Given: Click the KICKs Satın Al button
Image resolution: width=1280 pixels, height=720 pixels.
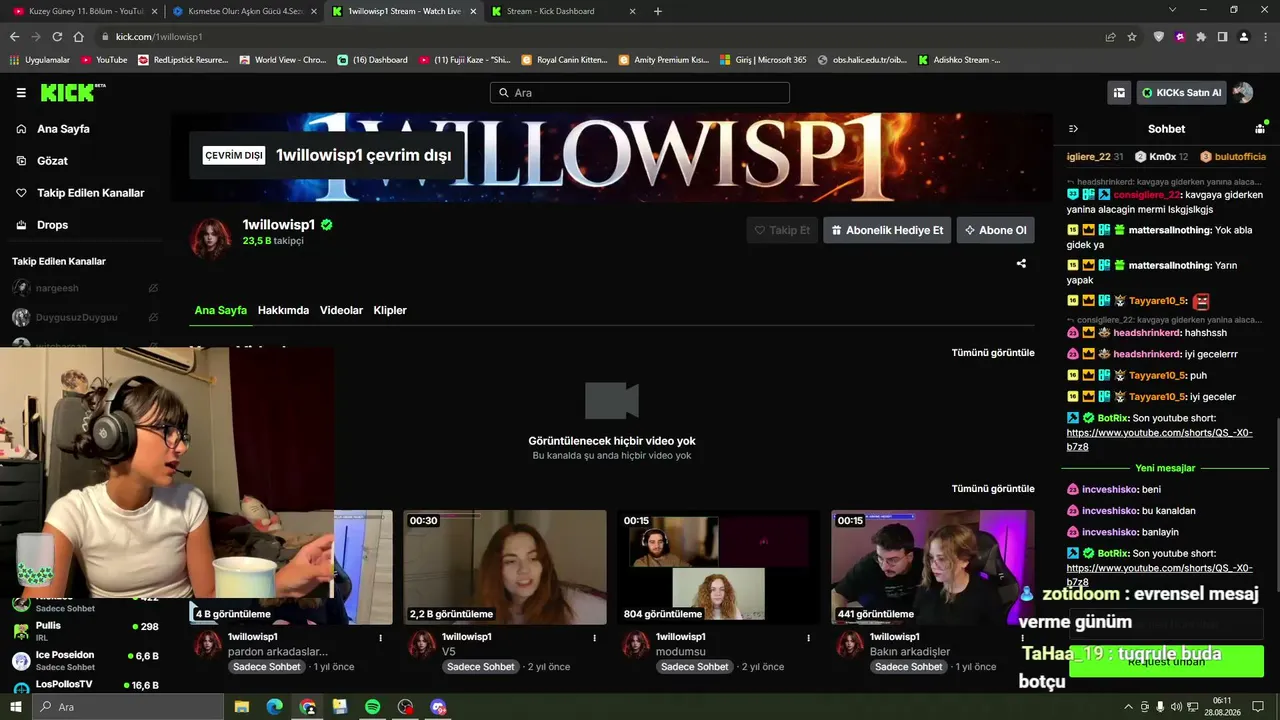Looking at the screenshot, I should [1181, 93].
